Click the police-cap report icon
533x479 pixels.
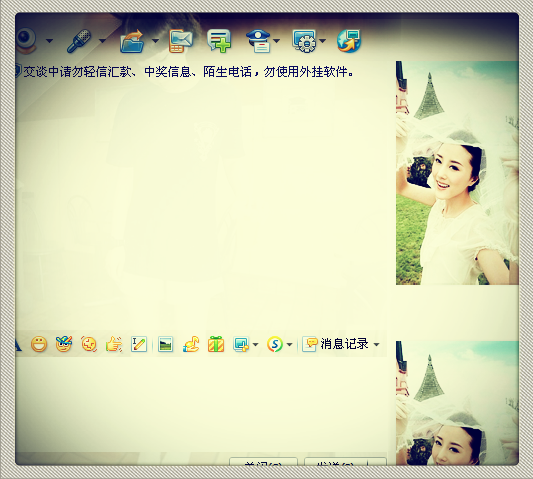[x=259, y=41]
